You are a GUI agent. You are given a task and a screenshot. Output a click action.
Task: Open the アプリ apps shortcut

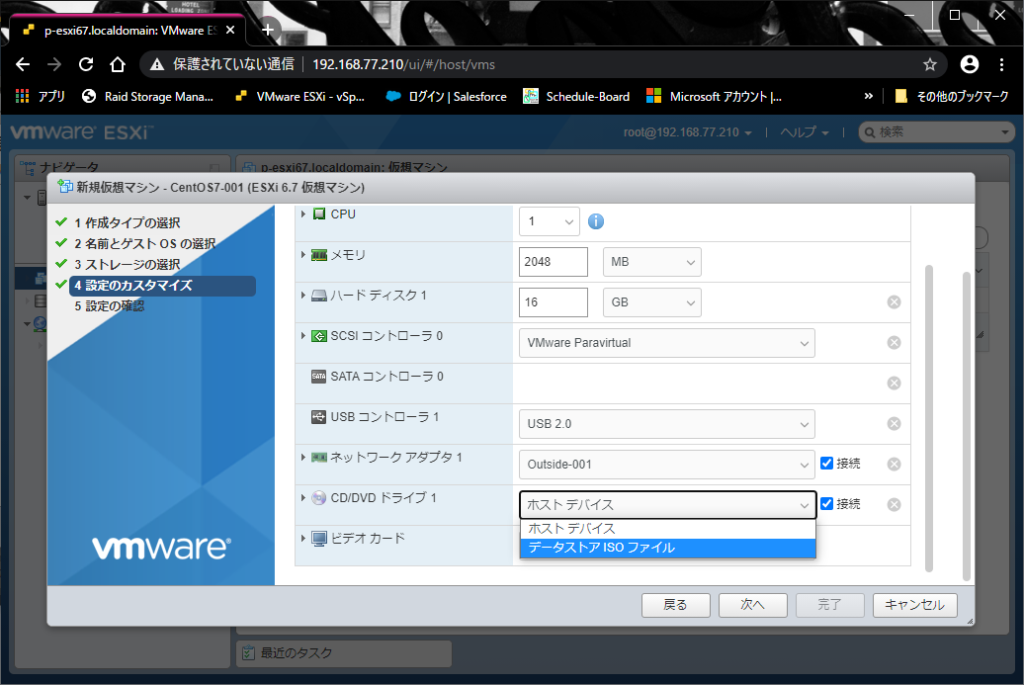[x=40, y=97]
